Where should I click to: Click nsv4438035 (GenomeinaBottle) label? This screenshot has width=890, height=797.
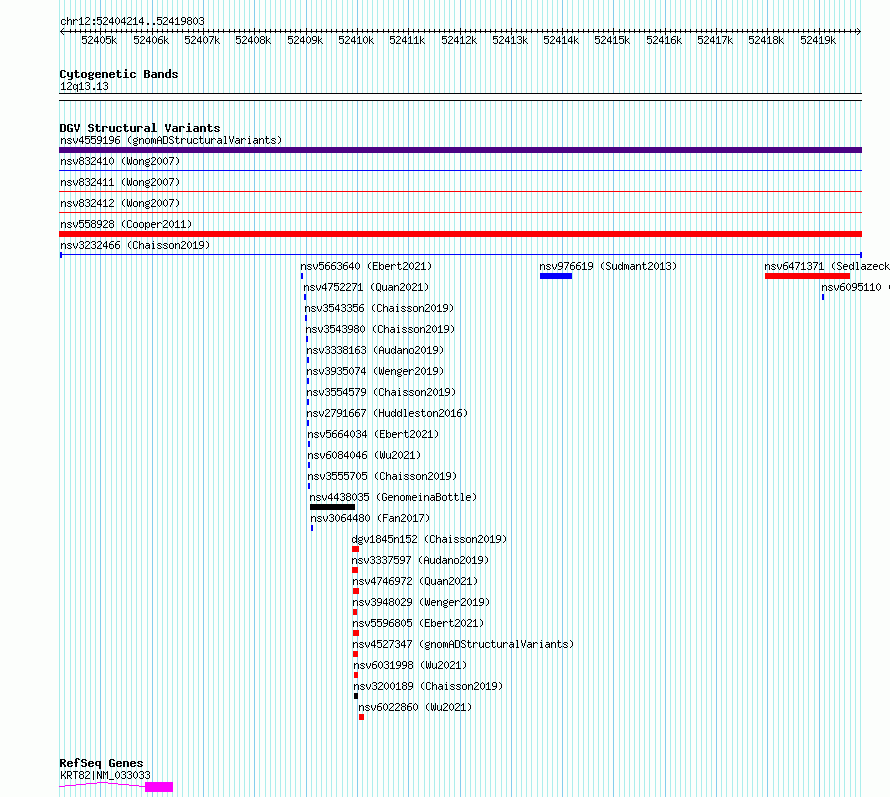[393, 497]
